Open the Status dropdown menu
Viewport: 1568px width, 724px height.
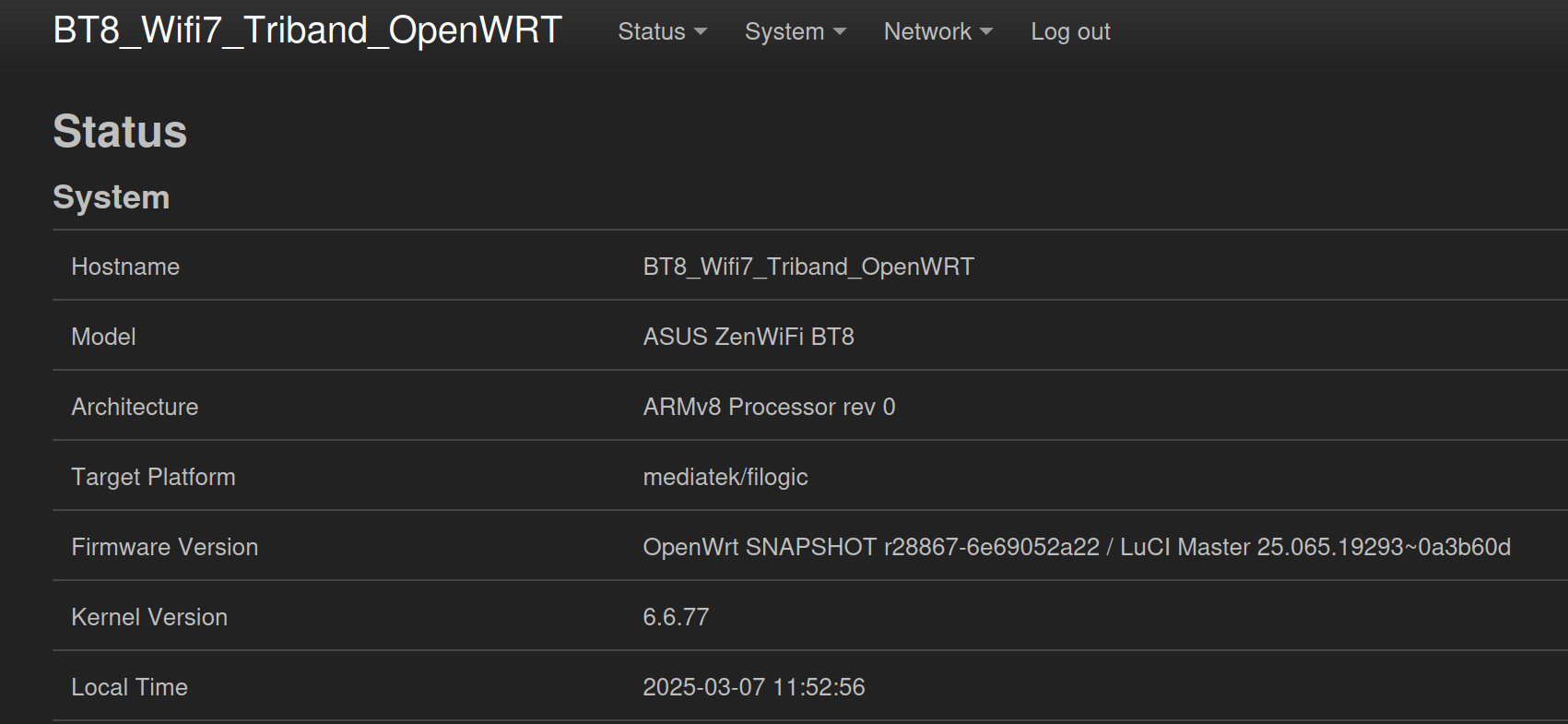pos(662,31)
